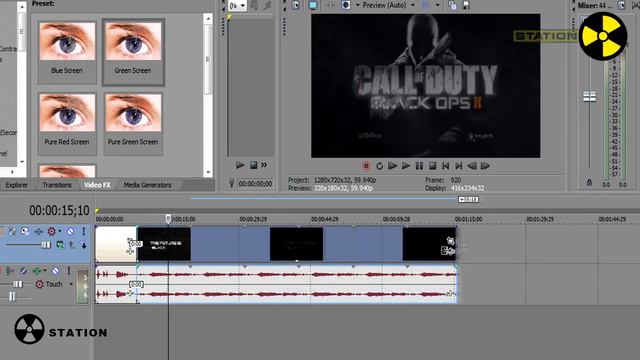The height and width of the screenshot is (360, 640).
Task: Copy preview snapshot to clipboard
Action: pos(452,5)
